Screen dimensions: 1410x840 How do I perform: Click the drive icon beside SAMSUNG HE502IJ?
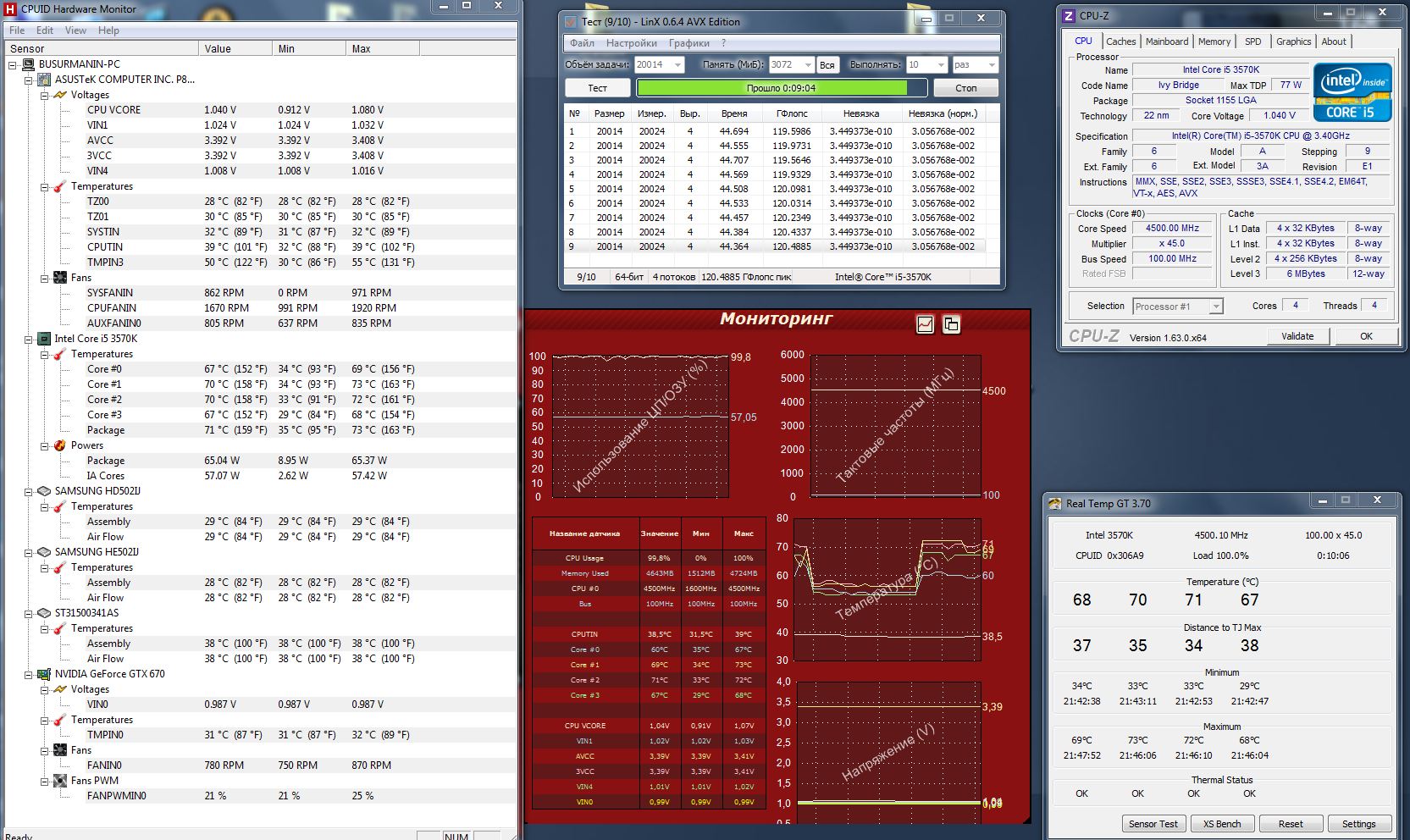point(44,552)
